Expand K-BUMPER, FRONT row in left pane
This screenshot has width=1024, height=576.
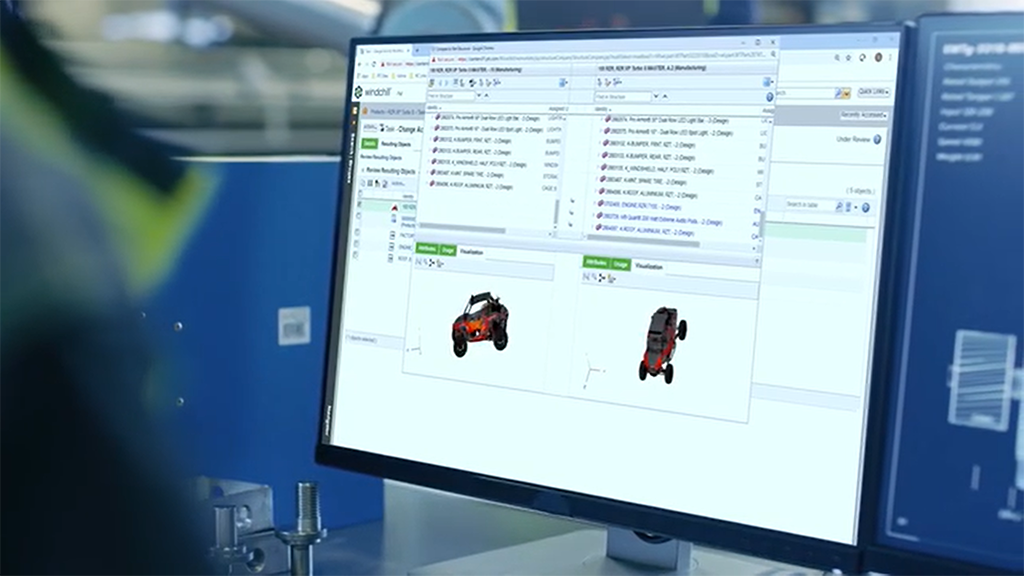pyautogui.click(x=430, y=140)
